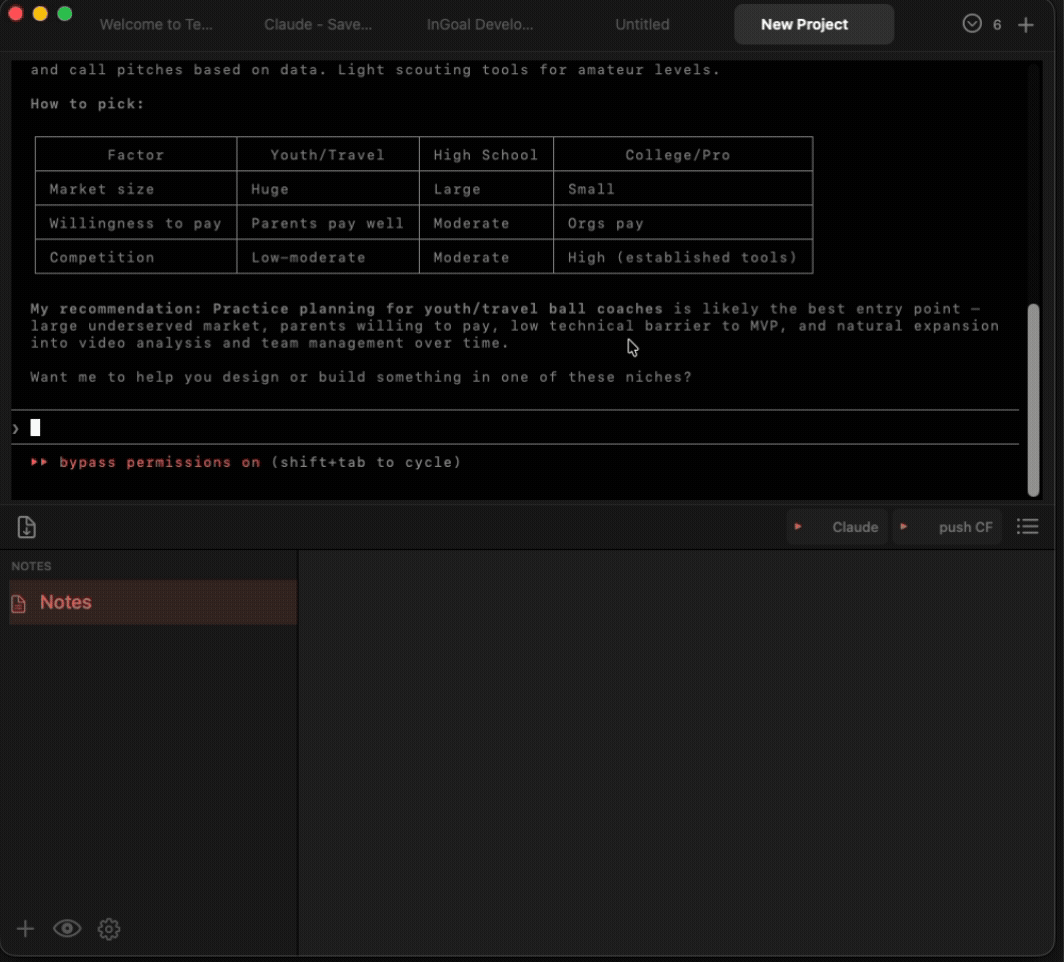Click the High School column header

(485, 155)
